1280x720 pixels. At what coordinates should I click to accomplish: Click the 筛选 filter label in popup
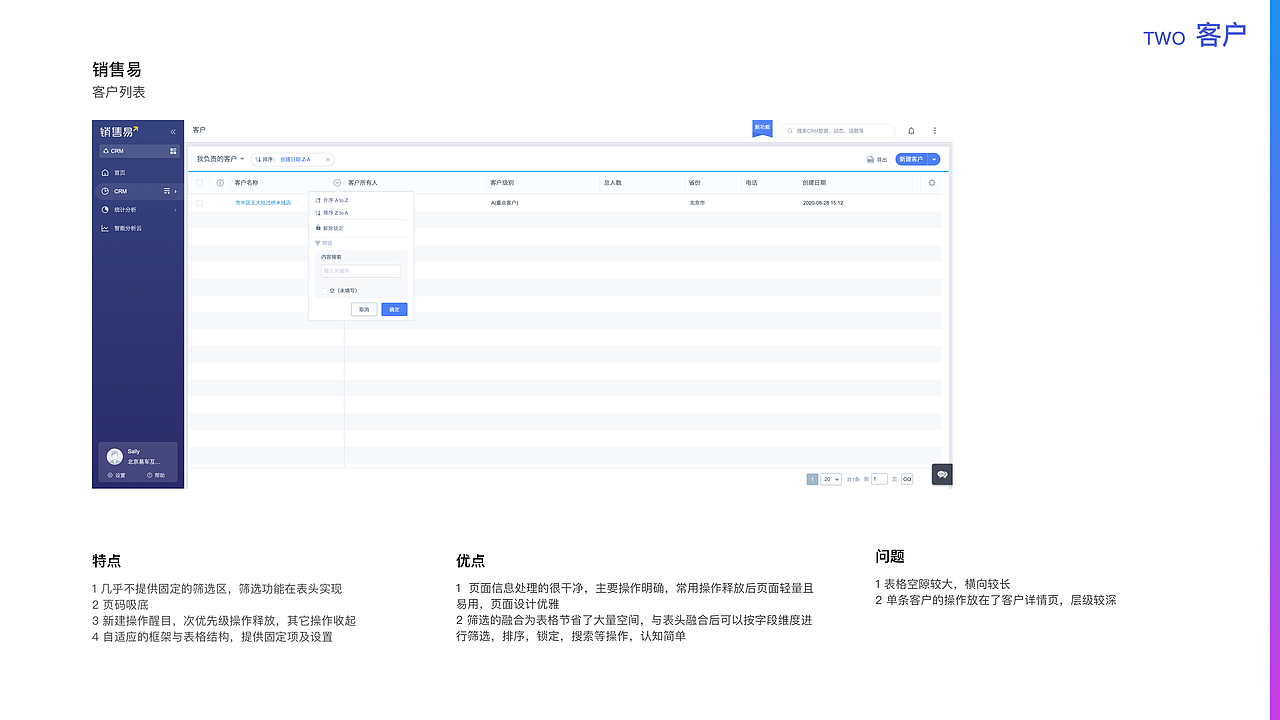tap(324, 243)
